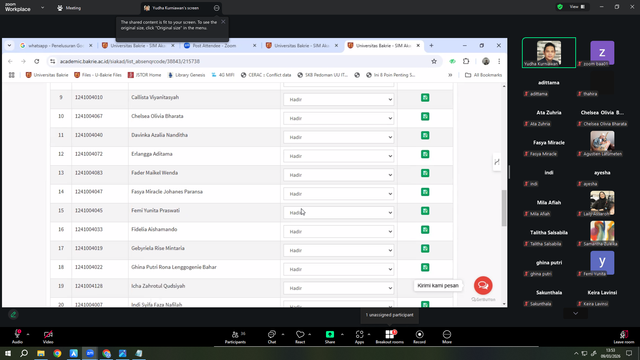Open attendance dropdown for Icha Zahrotul Qudsiyah
640x360 pixels.
339,288
